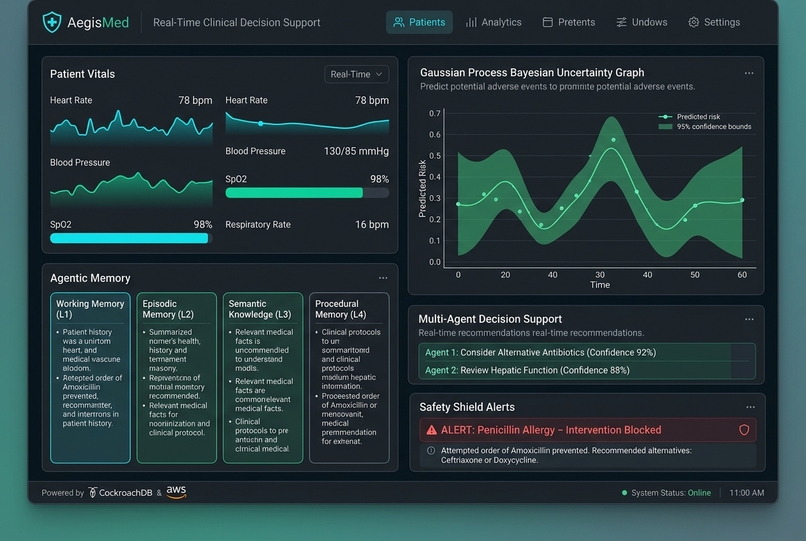806x541 pixels.
Task: Click the CockroachDB logo icon
Action: point(93,493)
